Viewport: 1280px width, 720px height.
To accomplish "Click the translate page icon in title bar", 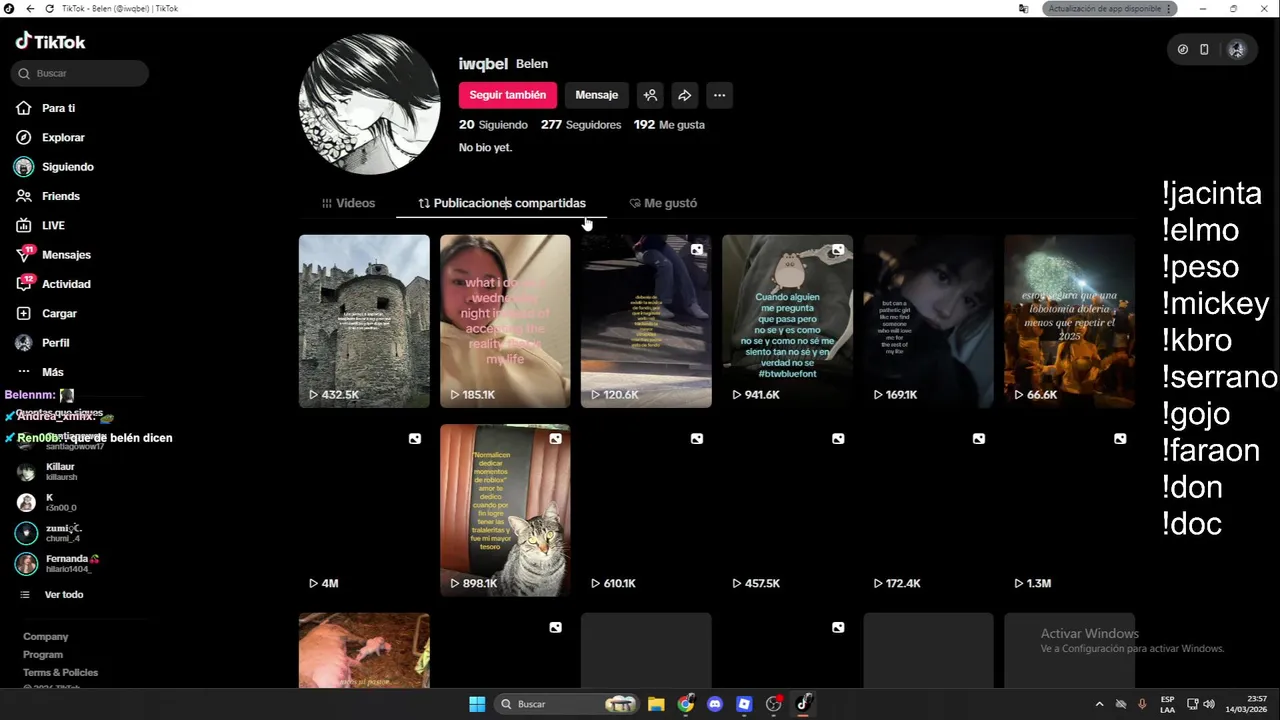I will [1023, 8].
